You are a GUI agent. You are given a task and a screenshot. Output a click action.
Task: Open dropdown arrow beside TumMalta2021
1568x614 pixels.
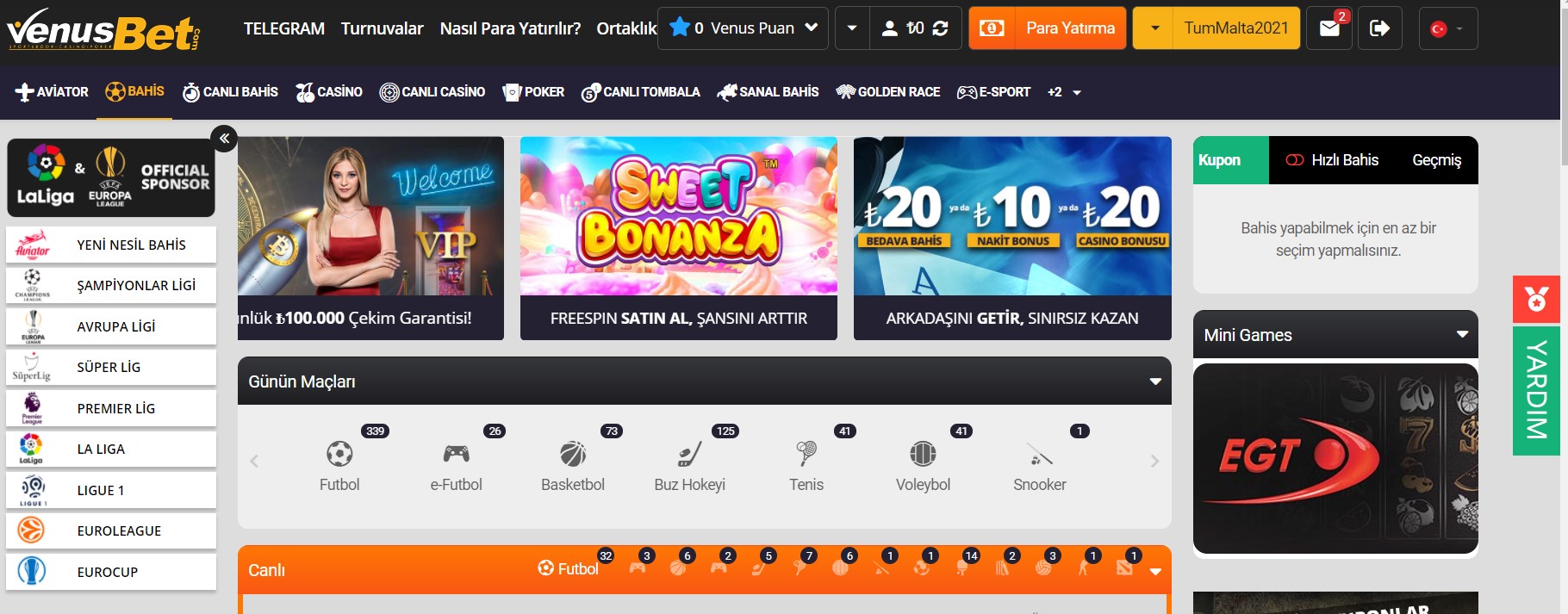1155,28
